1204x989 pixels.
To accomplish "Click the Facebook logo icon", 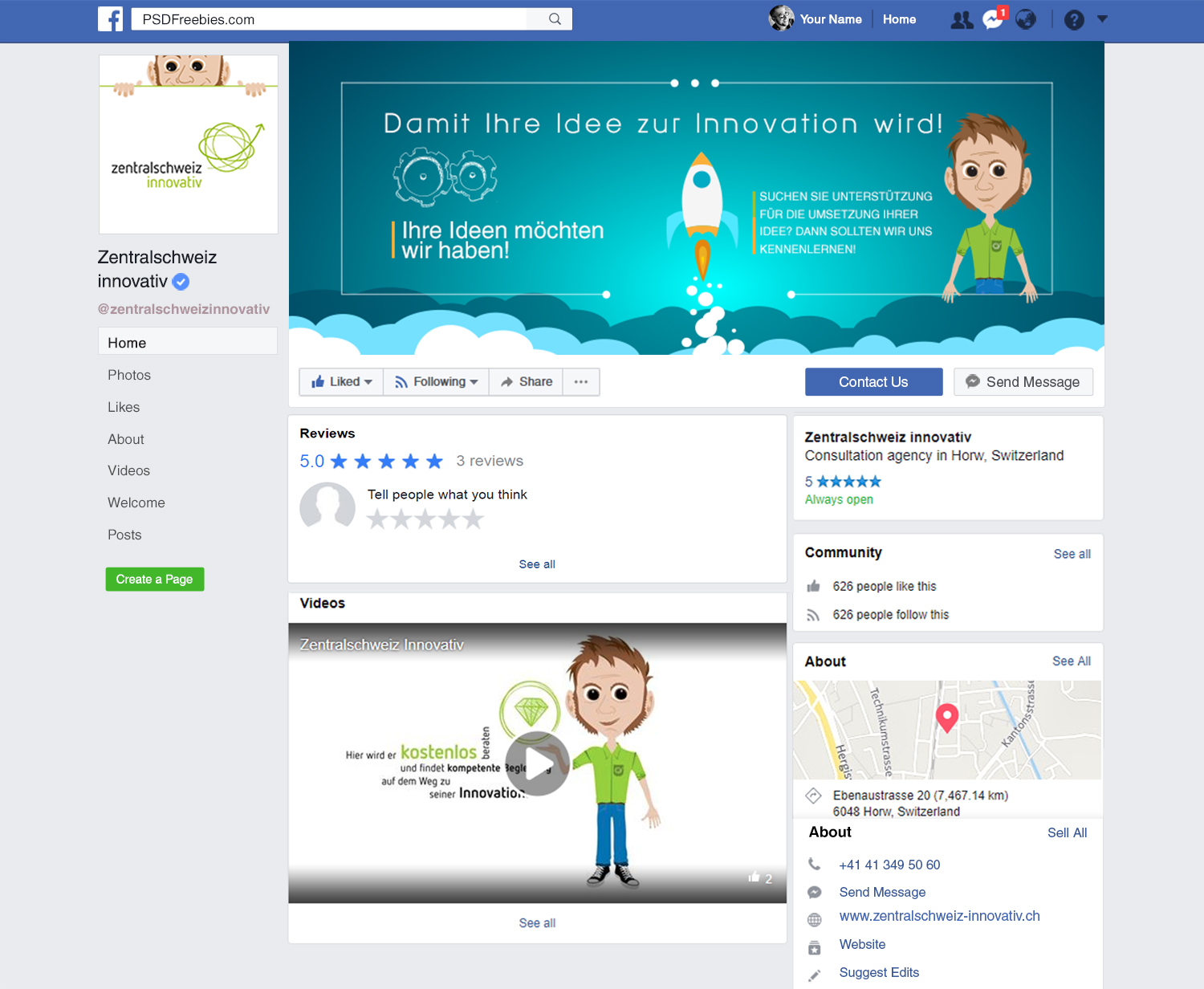I will click(x=111, y=19).
